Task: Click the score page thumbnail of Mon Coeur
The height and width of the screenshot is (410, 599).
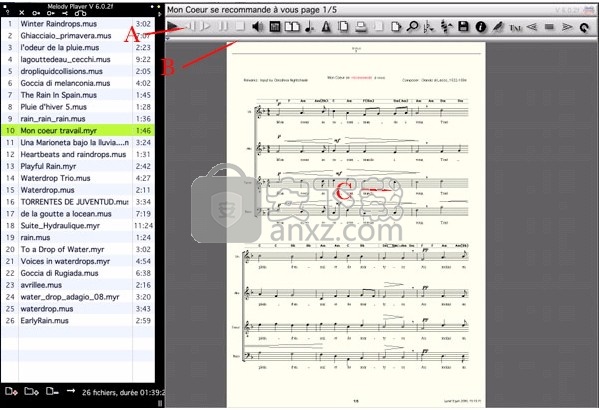Action: tap(356, 225)
